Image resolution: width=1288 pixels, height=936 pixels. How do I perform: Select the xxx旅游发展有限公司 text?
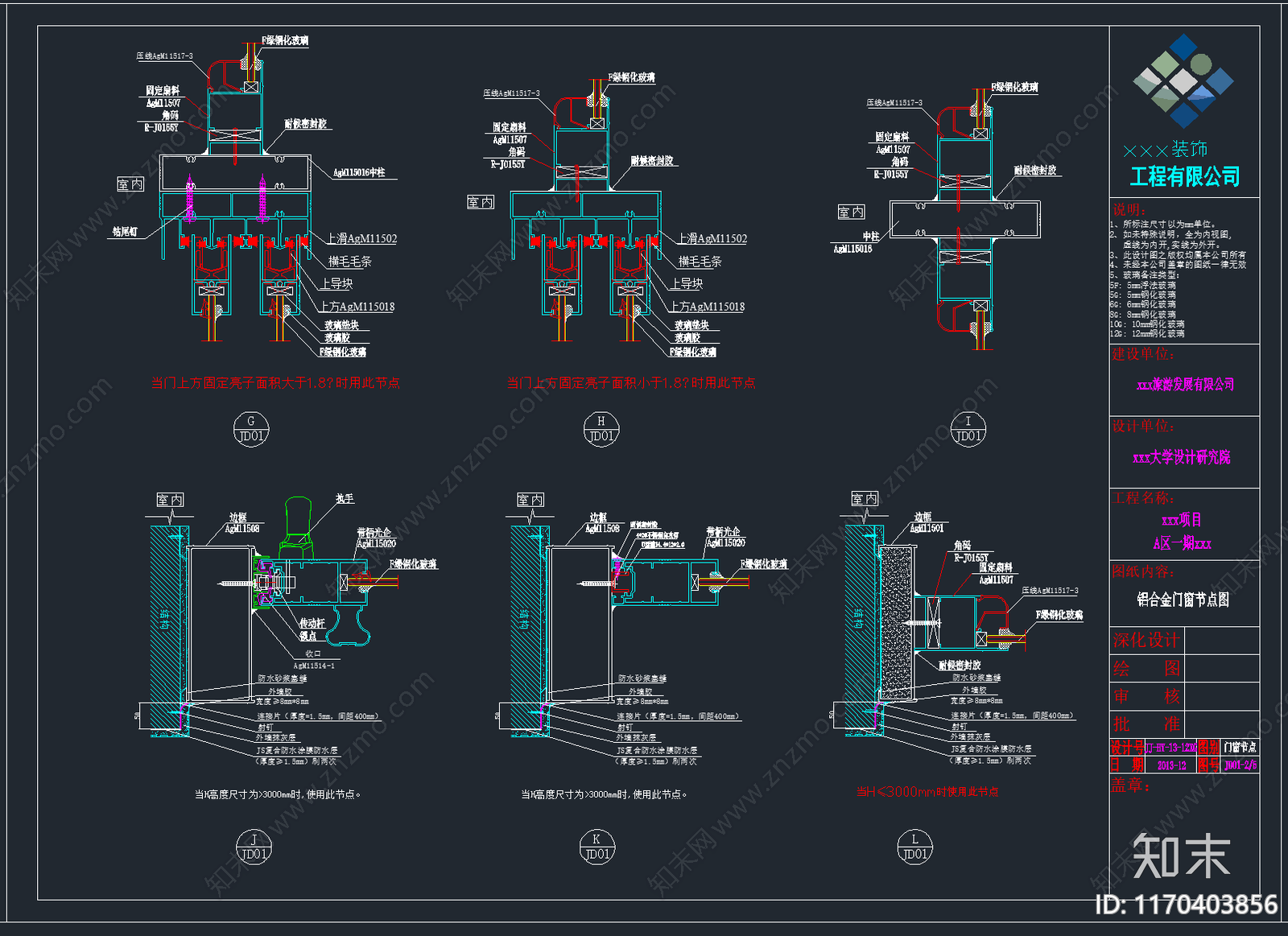pyautogui.click(x=1185, y=385)
